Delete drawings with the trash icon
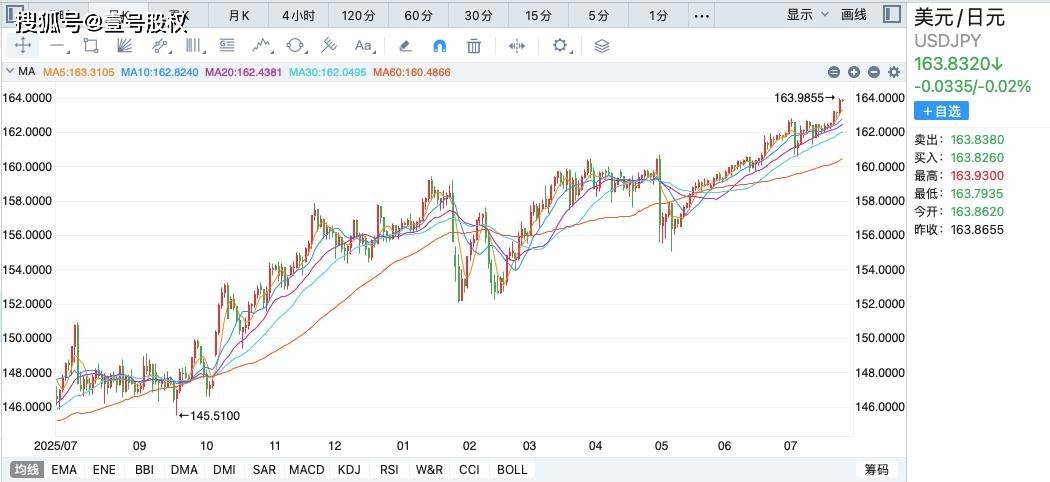 pyautogui.click(x=474, y=46)
